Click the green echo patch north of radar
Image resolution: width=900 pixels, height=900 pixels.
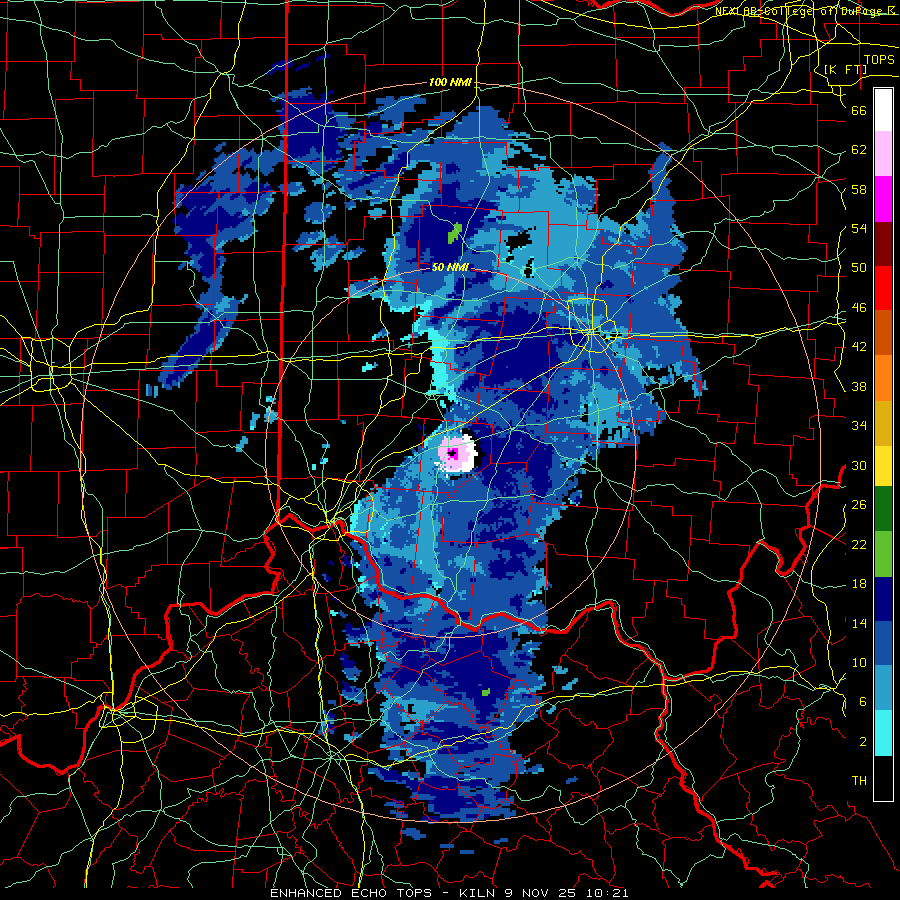point(455,232)
